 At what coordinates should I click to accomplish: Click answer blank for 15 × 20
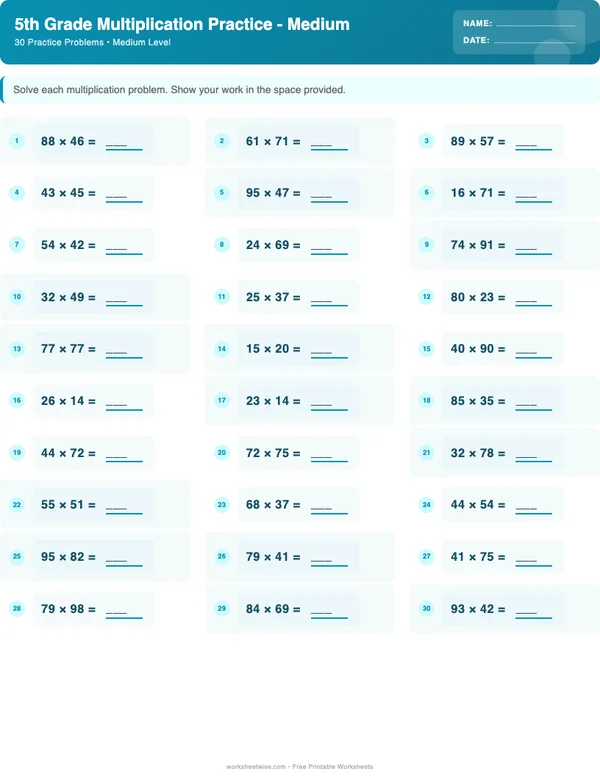coord(329,353)
